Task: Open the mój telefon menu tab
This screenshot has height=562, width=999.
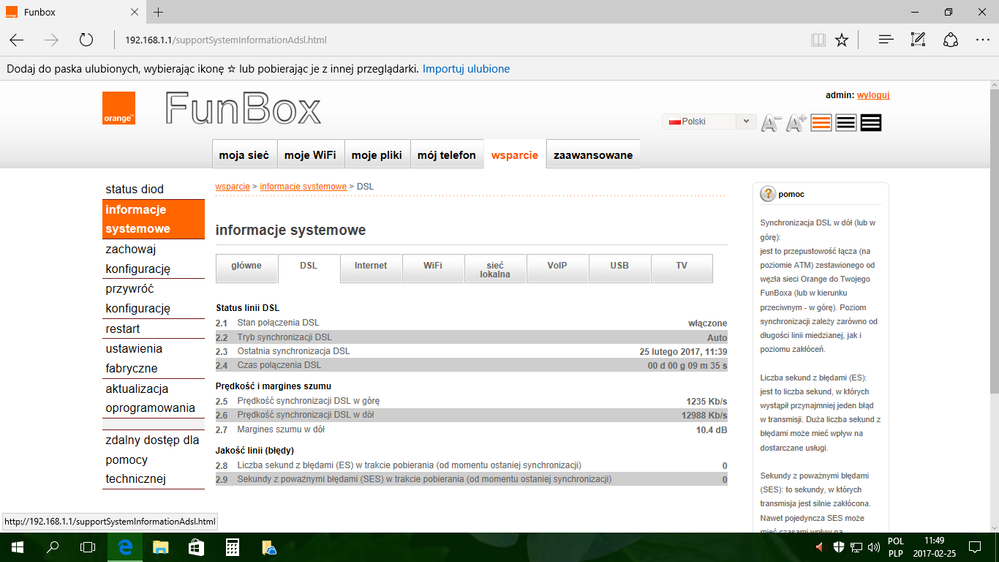Action: click(x=447, y=155)
